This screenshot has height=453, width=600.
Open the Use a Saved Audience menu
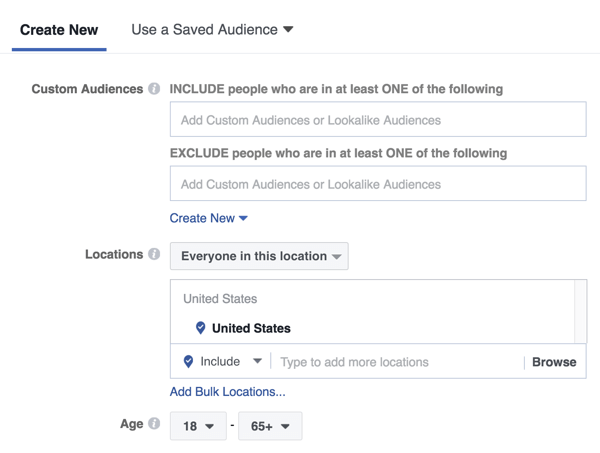click(x=212, y=29)
